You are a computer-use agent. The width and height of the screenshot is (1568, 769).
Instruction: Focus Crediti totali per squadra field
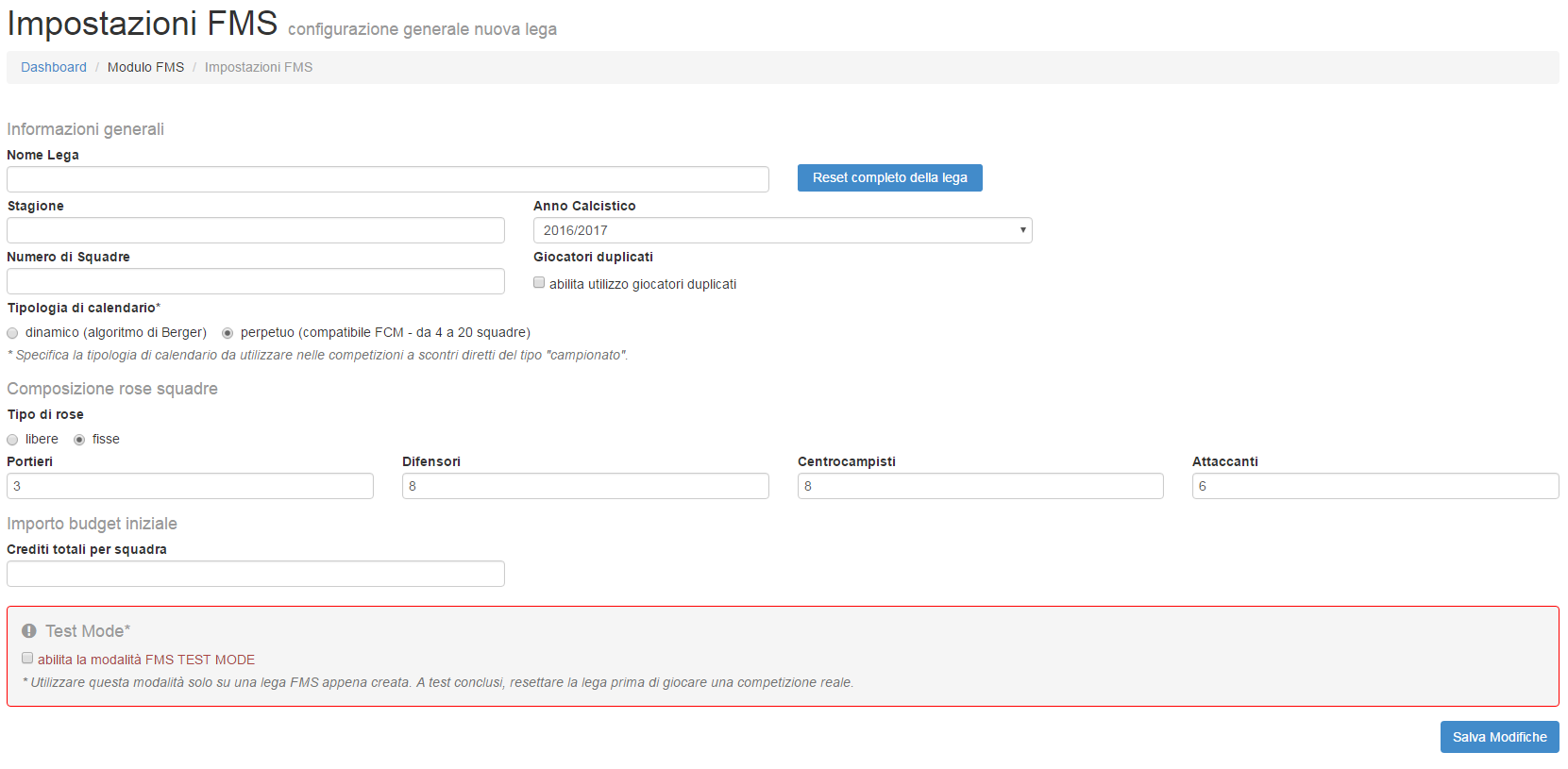point(255,574)
